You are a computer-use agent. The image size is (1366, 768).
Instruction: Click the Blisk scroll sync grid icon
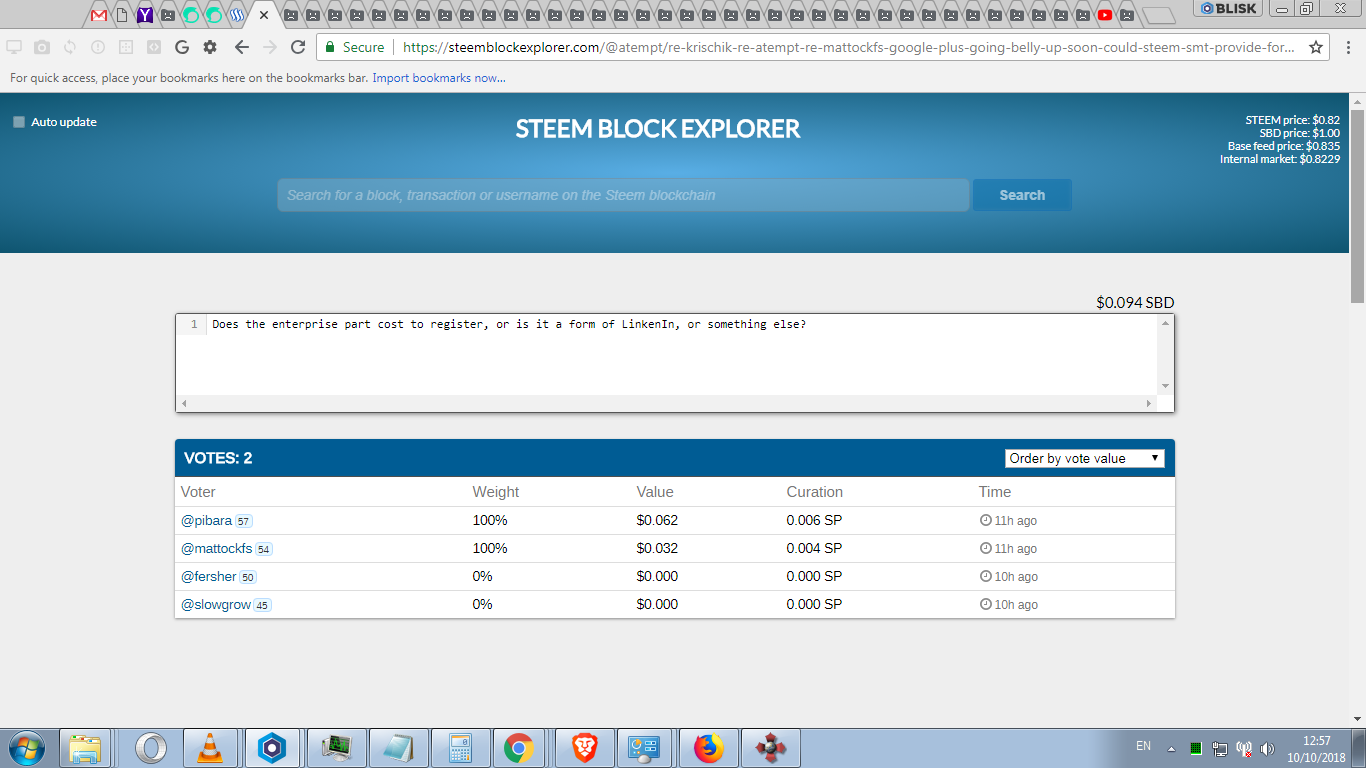(126, 47)
